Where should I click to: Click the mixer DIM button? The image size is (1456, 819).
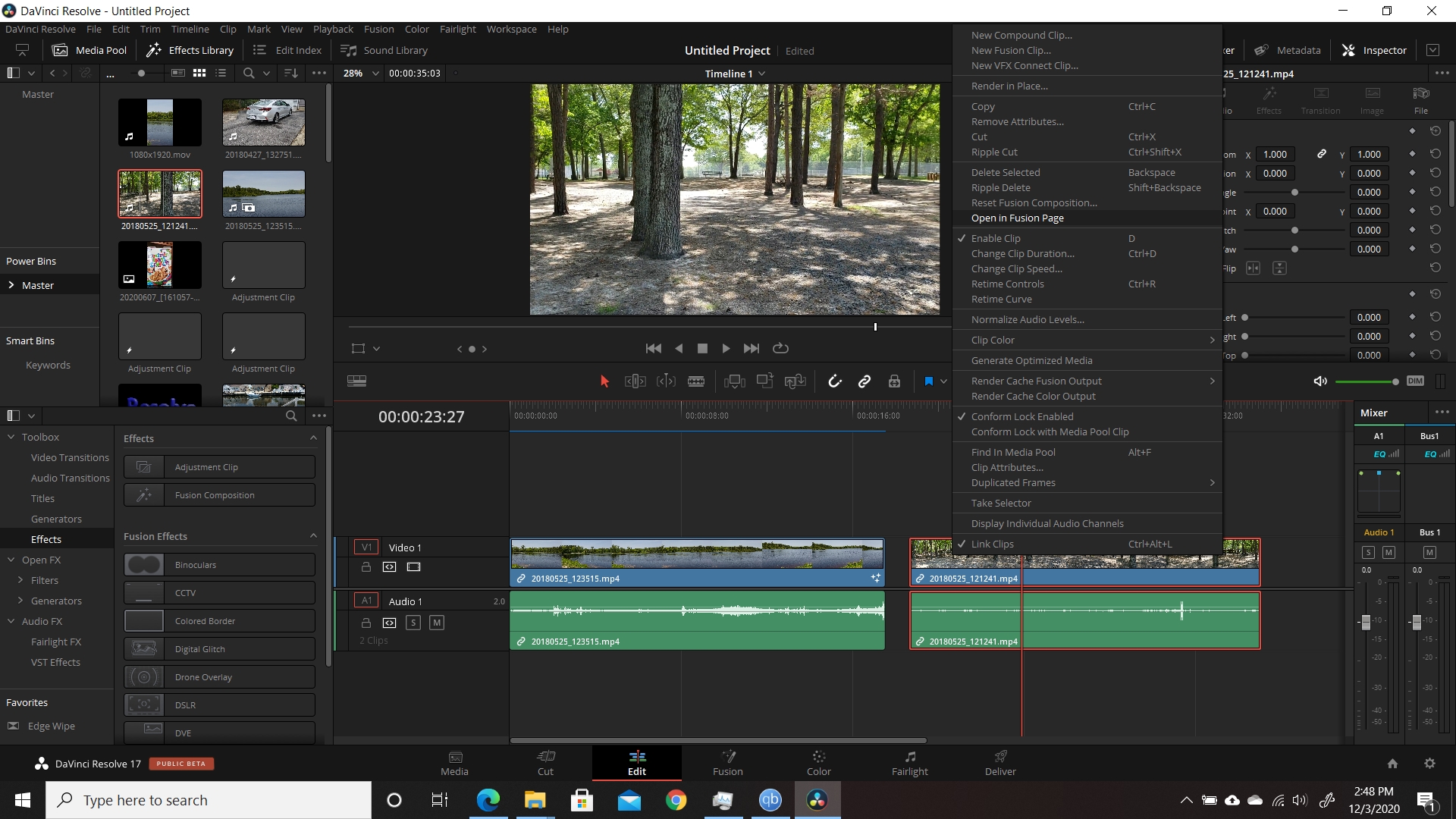[x=1415, y=381]
